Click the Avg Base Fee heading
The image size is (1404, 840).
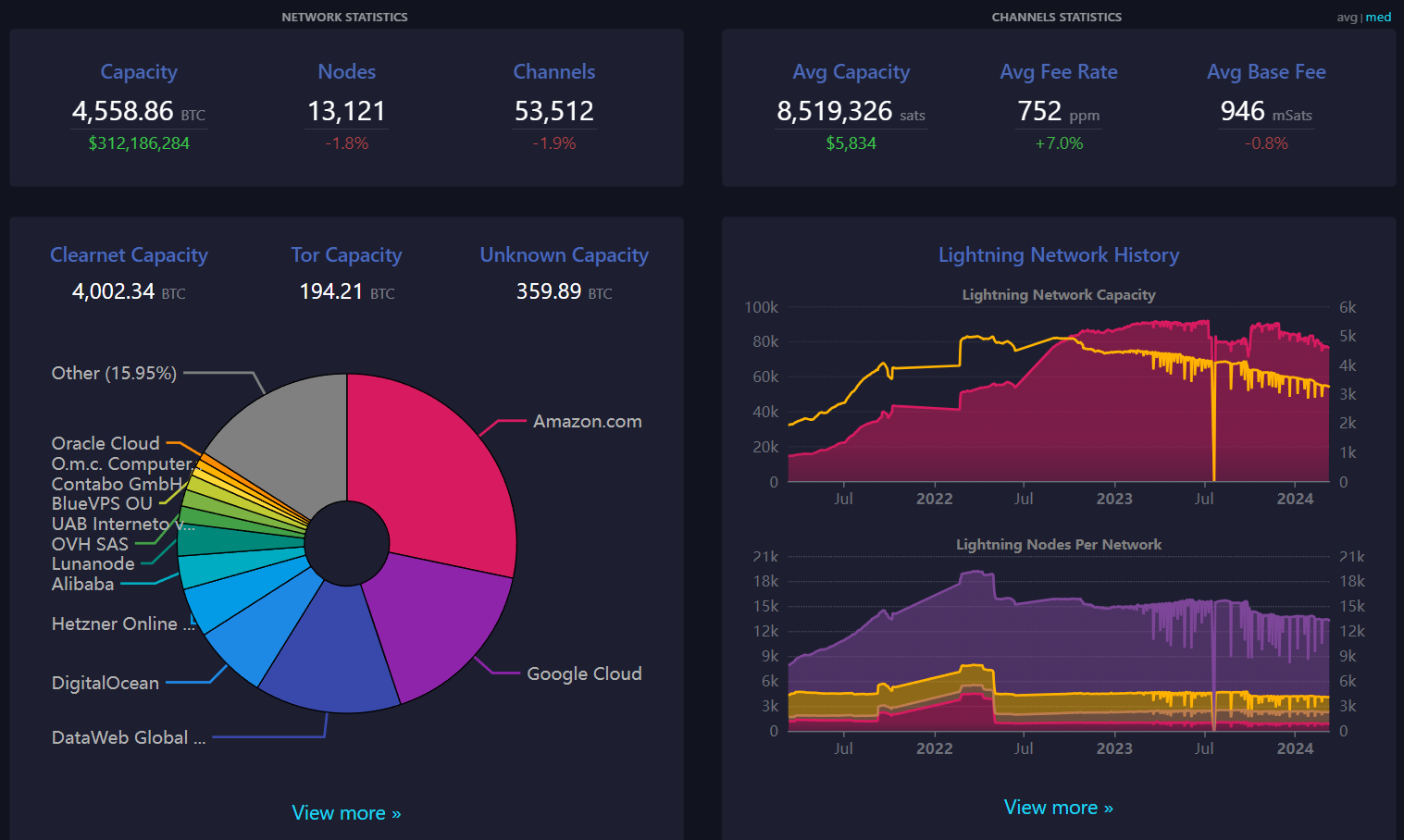1266,71
